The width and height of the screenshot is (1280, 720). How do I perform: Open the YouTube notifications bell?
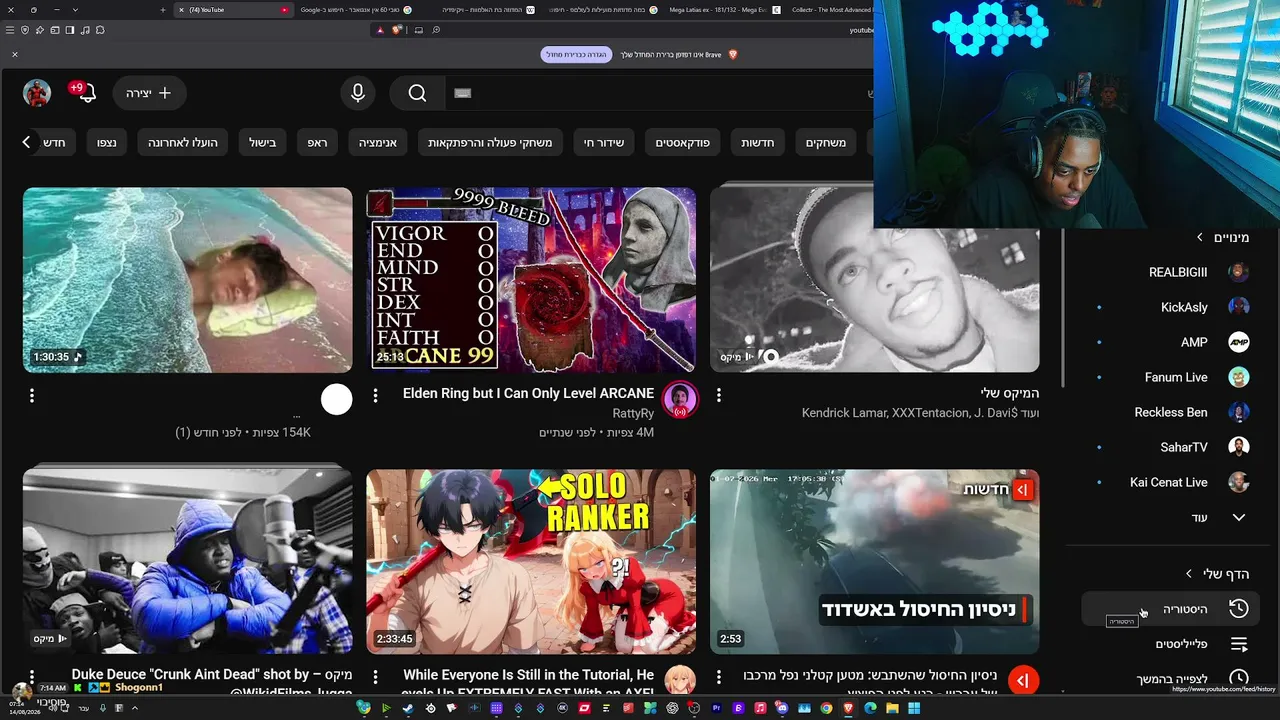[88, 93]
